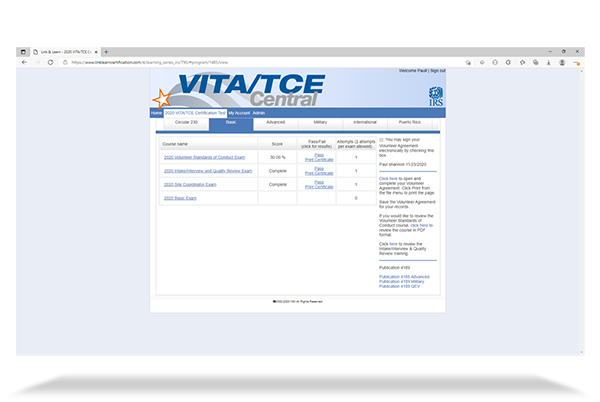
Task: Select Complete score in Site Coordinator row
Action: click(277, 185)
